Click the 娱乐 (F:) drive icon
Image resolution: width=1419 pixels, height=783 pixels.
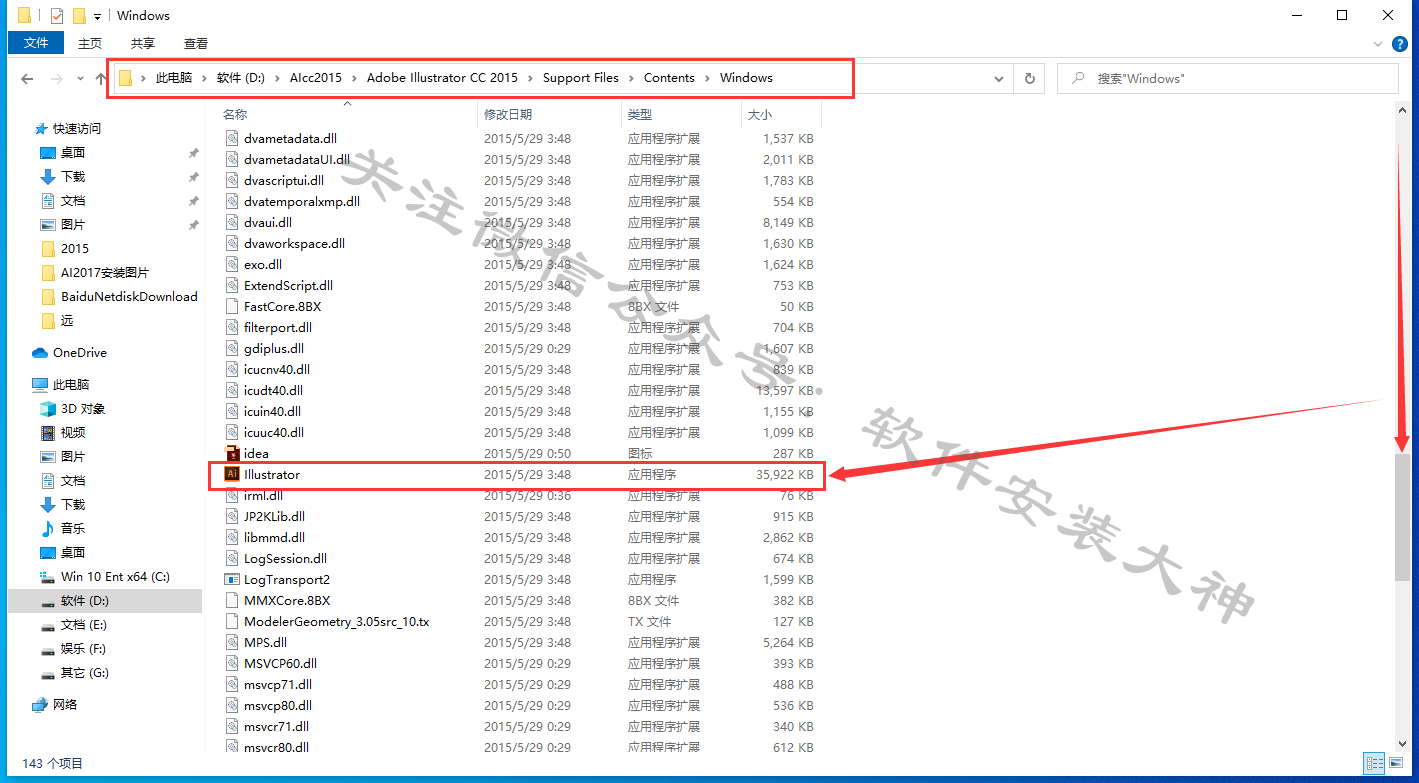[x=47, y=649]
